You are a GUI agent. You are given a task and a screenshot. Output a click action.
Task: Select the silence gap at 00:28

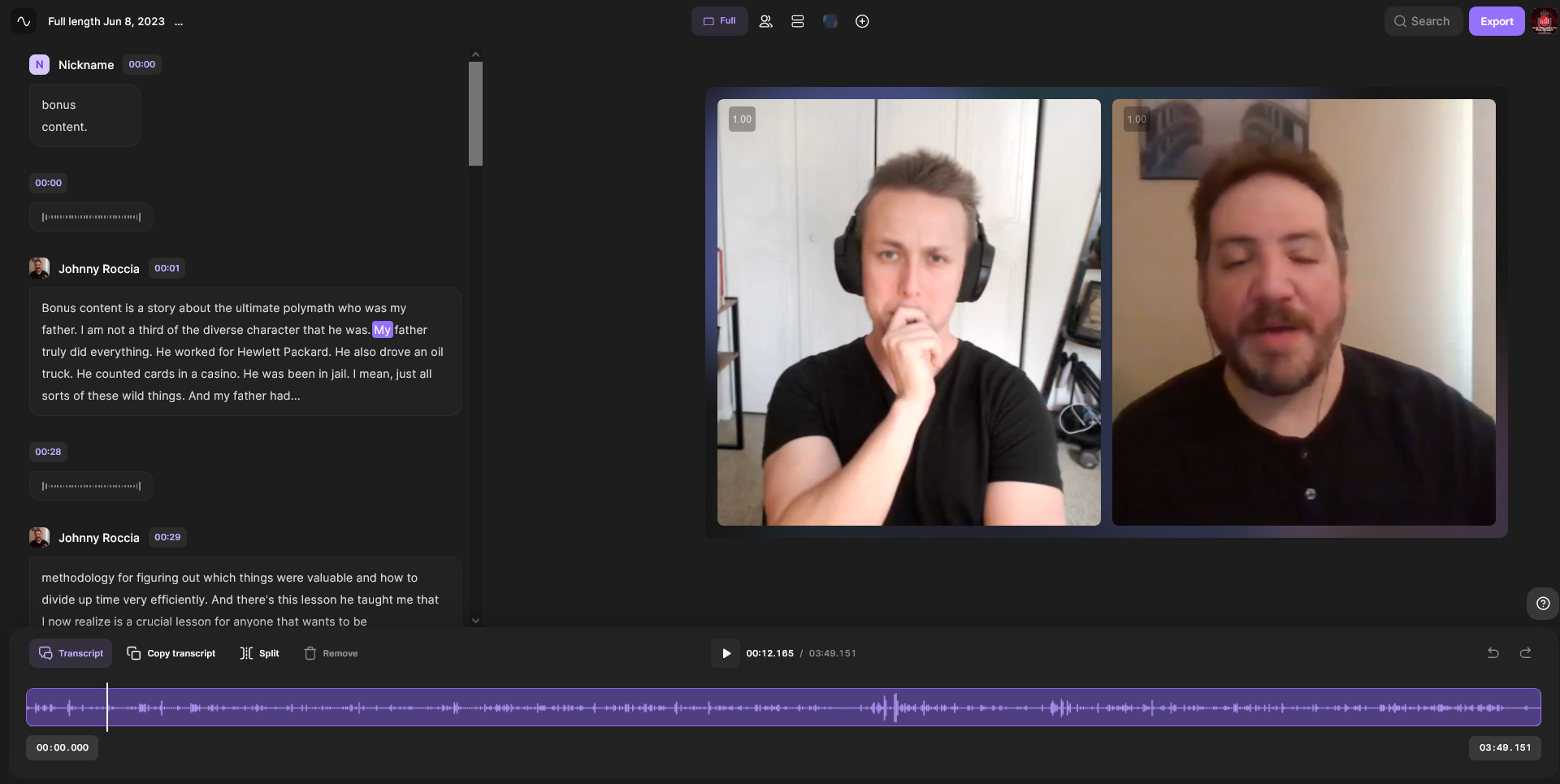[91, 486]
